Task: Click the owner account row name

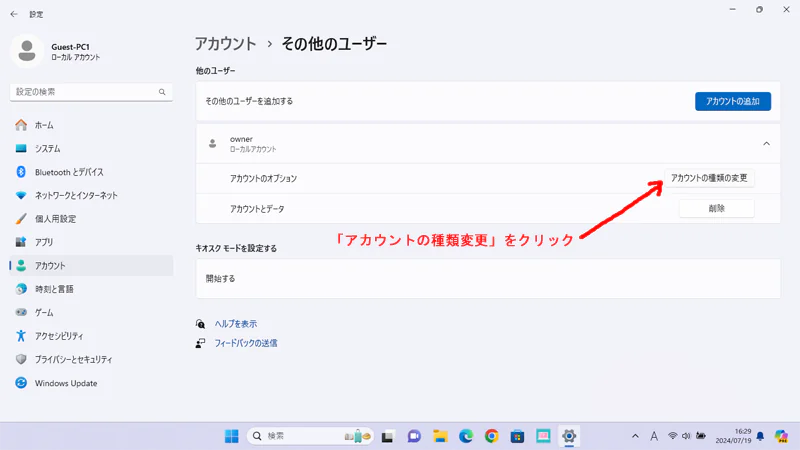Action: pos(241,139)
